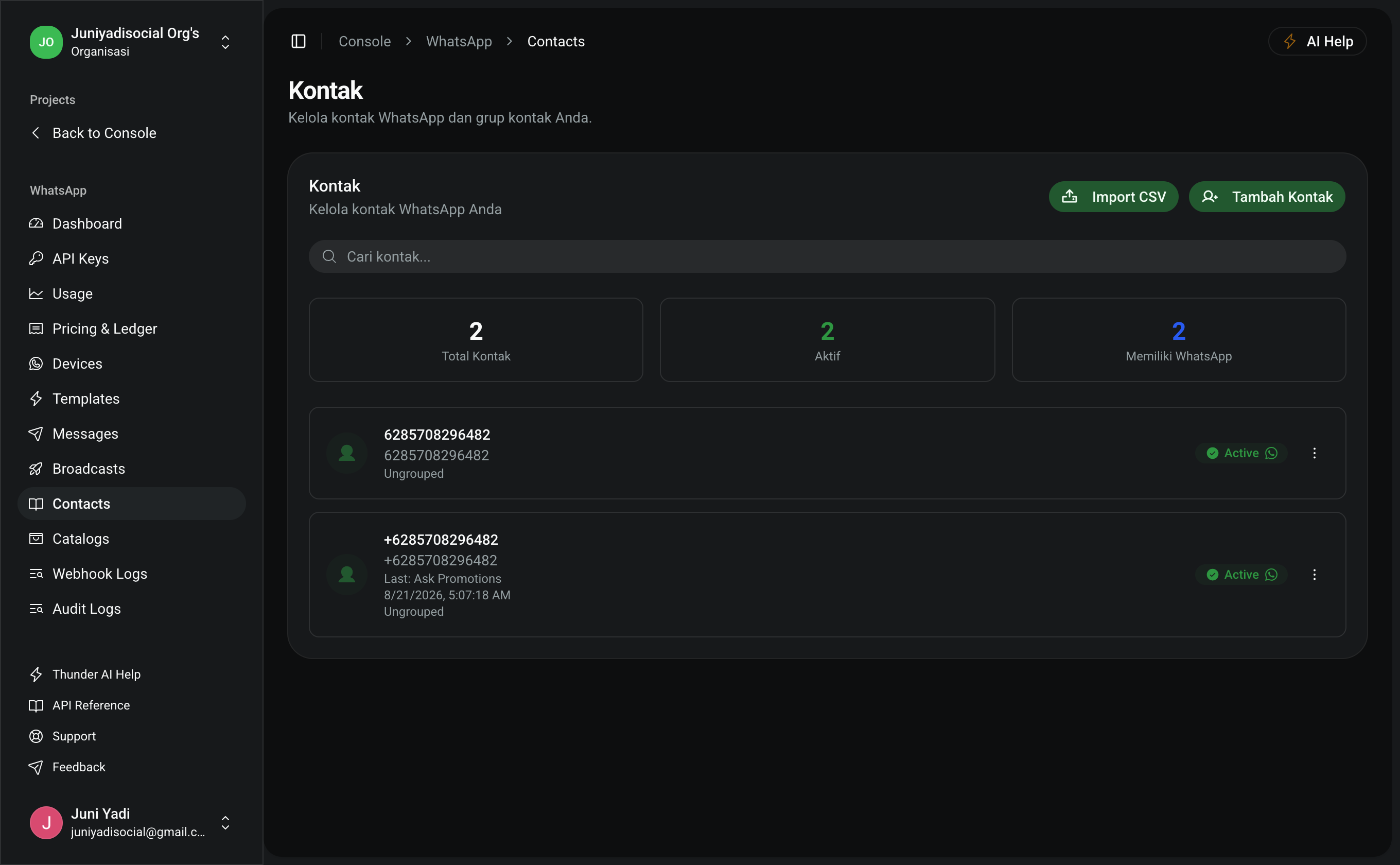Click WhatsApp breadcrumb link
The width and height of the screenshot is (1400, 865).
pos(459,41)
